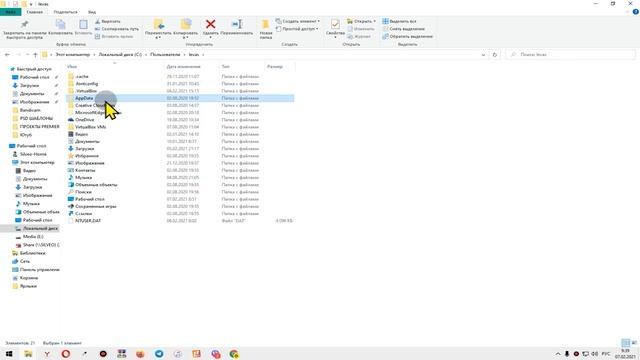Screen dimensions: 640x360
Task: Open the Yandex browser from the taskbar
Action: click(47, 354)
